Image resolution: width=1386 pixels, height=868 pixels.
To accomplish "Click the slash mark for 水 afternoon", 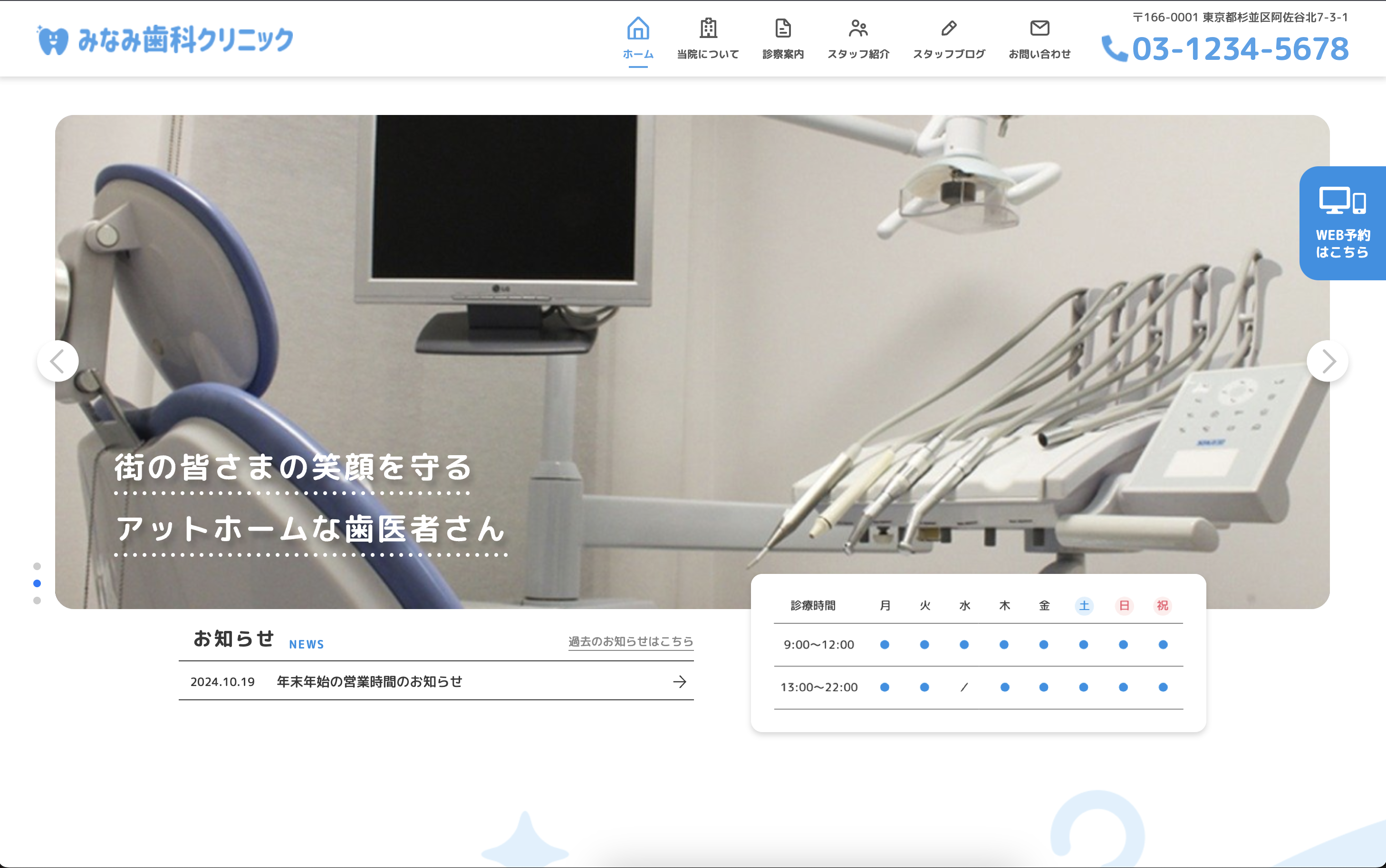I will click(964, 687).
